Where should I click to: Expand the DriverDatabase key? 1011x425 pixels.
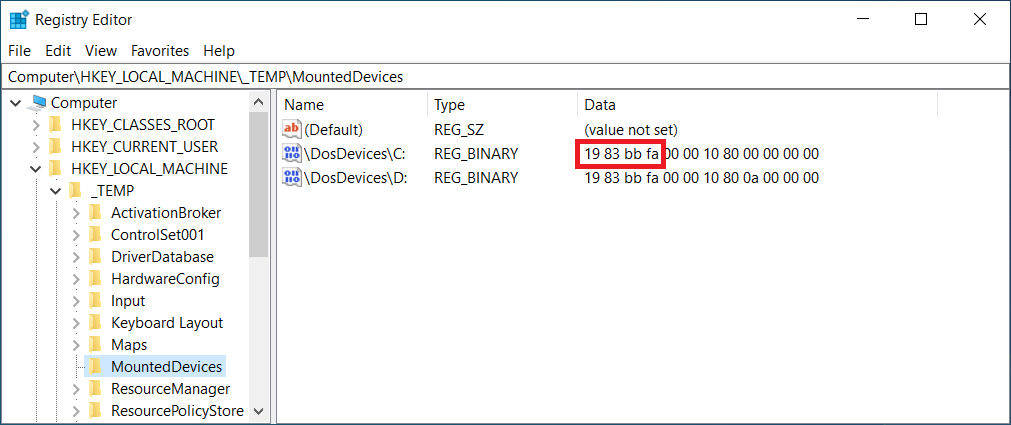click(x=76, y=257)
